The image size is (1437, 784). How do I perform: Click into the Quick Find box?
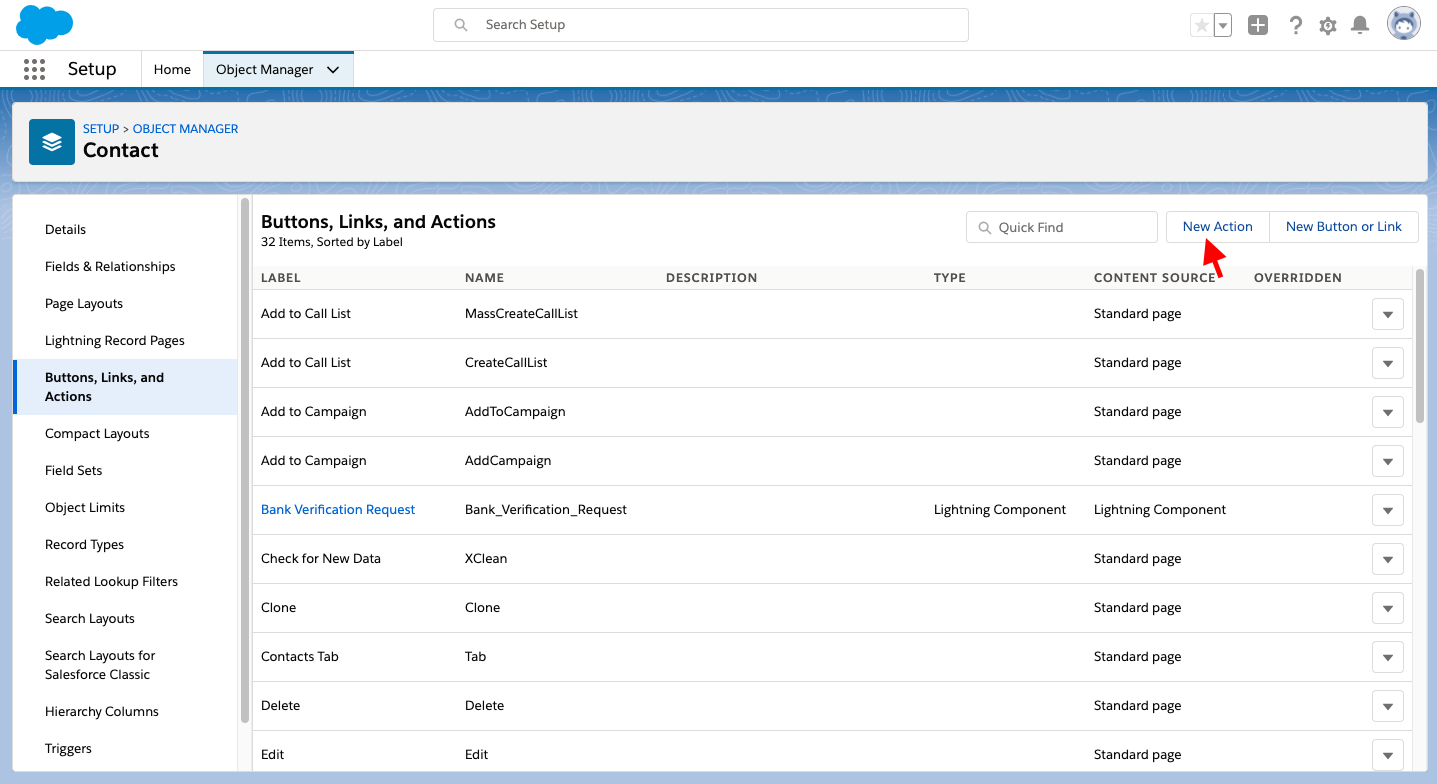click(1061, 227)
